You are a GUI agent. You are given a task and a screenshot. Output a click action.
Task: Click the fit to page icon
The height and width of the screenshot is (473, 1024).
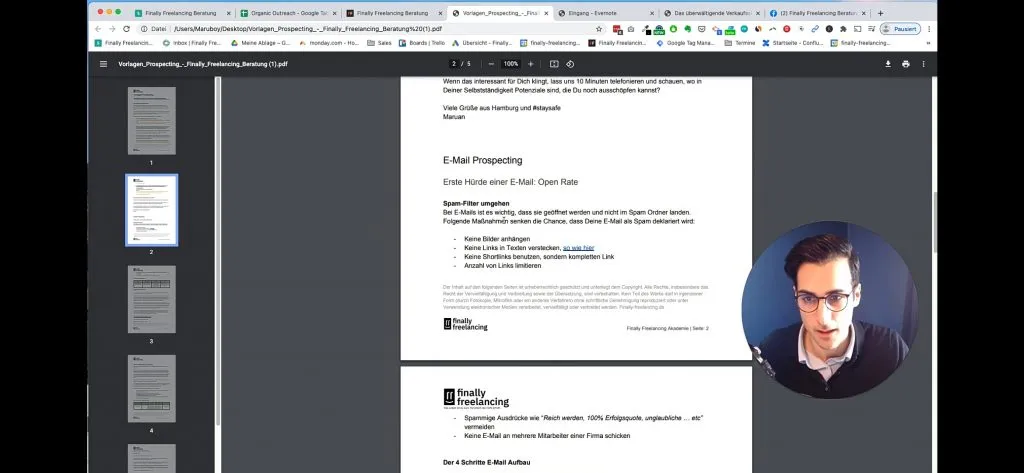(554, 64)
